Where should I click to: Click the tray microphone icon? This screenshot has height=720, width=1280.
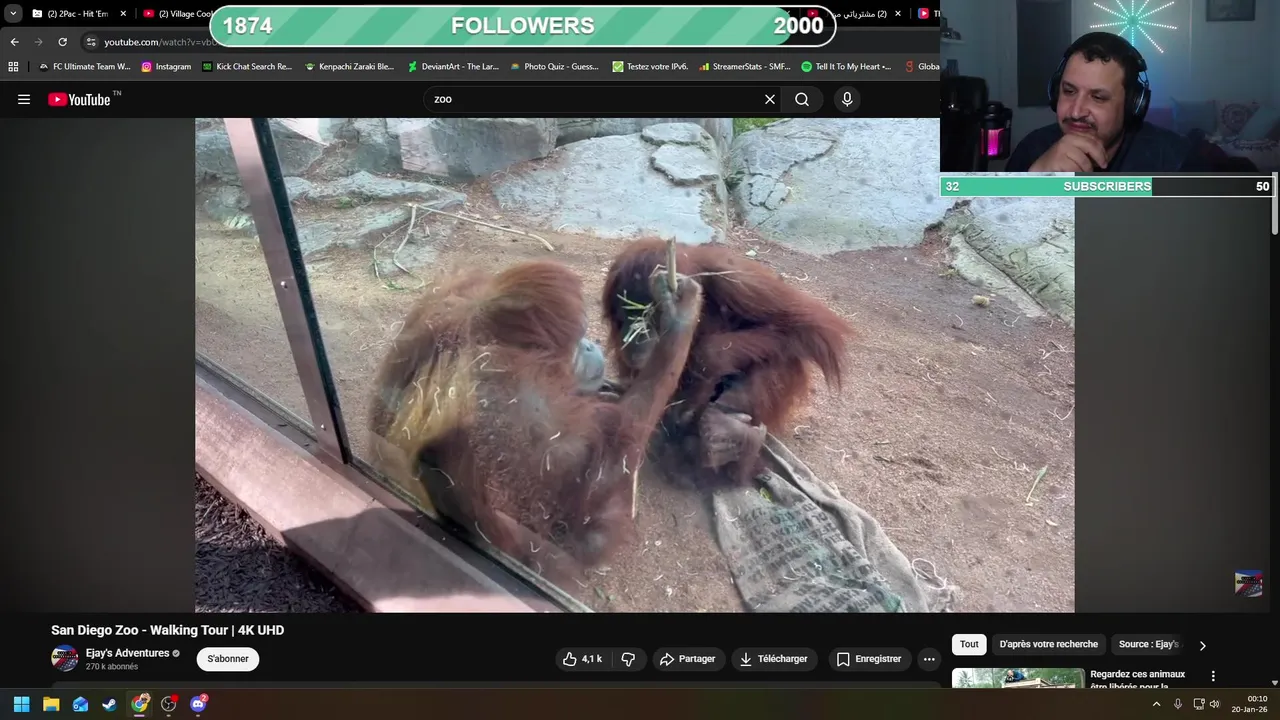pos(1177,704)
